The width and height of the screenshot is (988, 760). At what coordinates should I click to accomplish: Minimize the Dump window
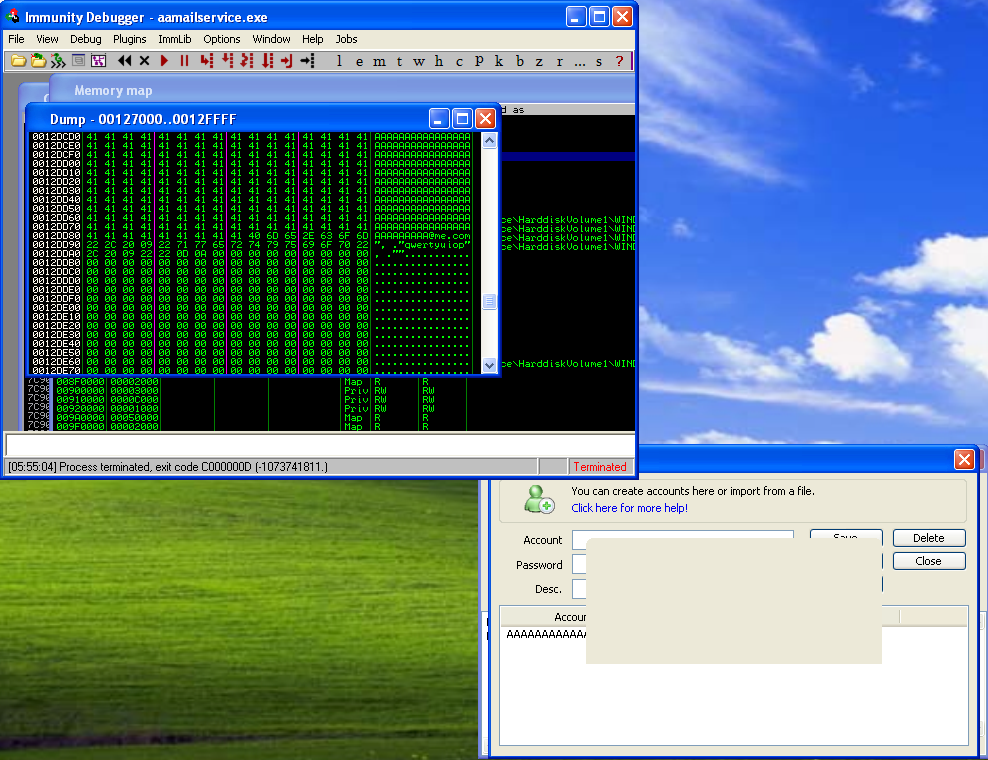coord(439,118)
